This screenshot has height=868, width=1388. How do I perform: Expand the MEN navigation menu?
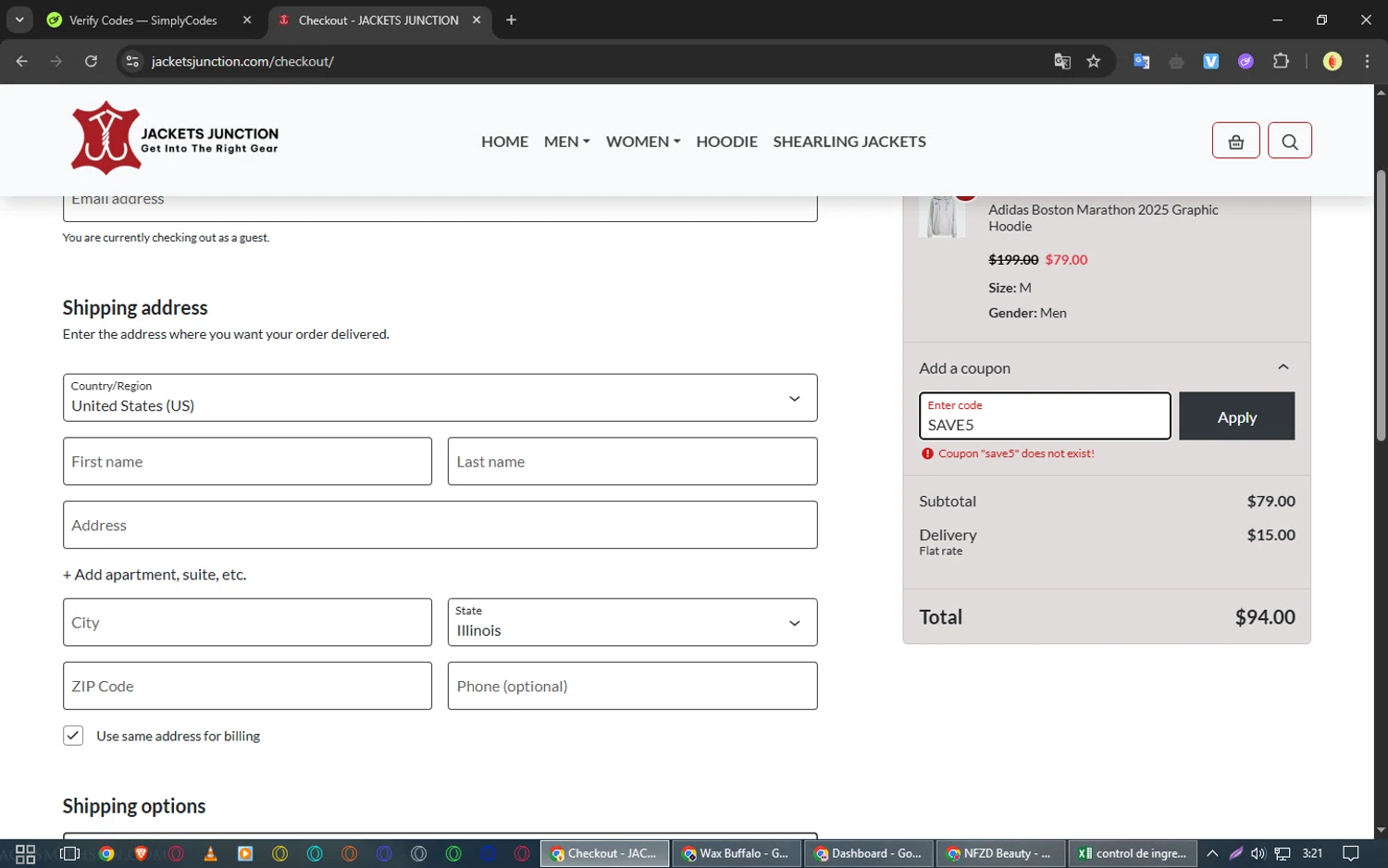[566, 142]
